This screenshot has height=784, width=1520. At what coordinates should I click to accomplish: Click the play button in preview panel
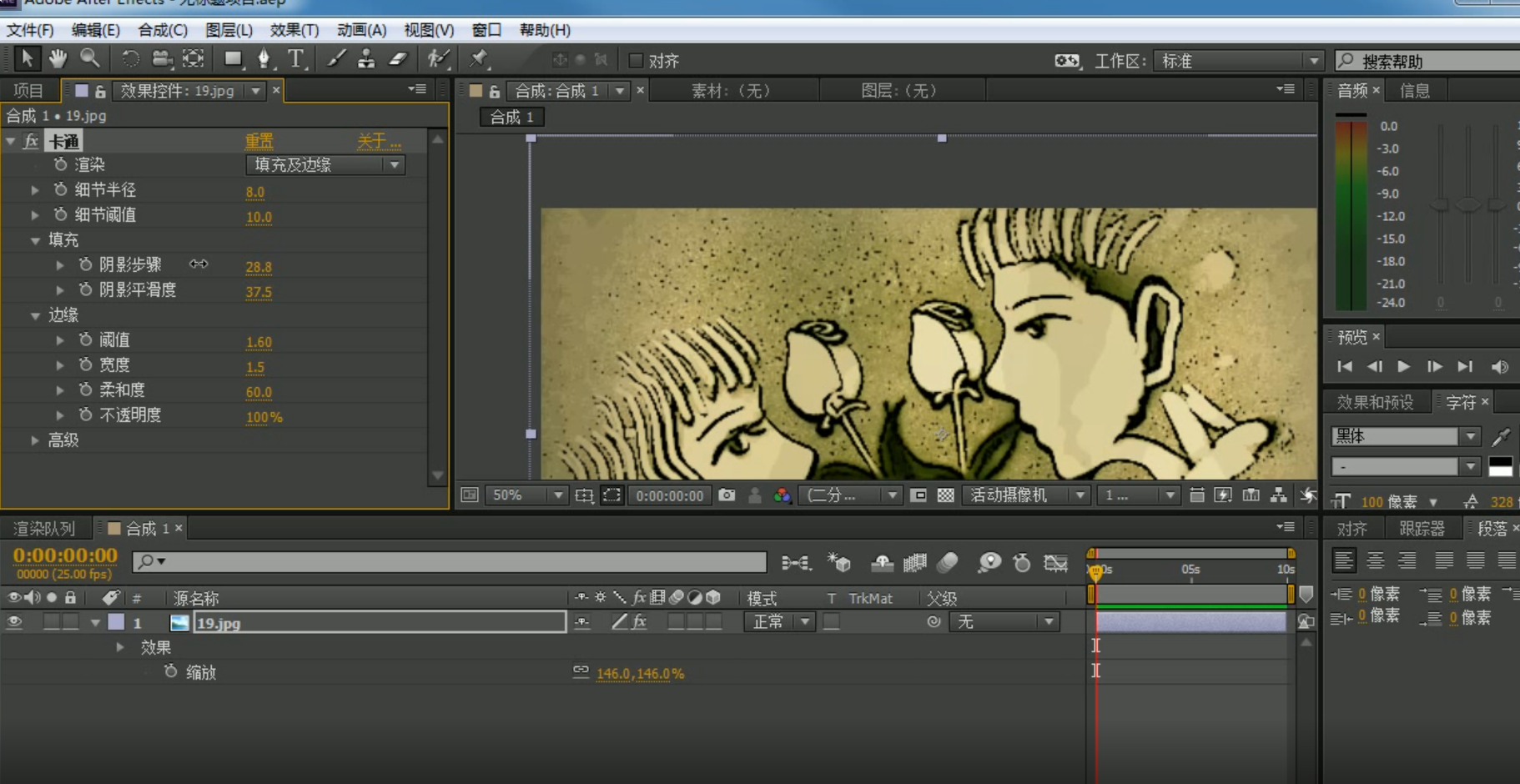pyautogui.click(x=1404, y=366)
